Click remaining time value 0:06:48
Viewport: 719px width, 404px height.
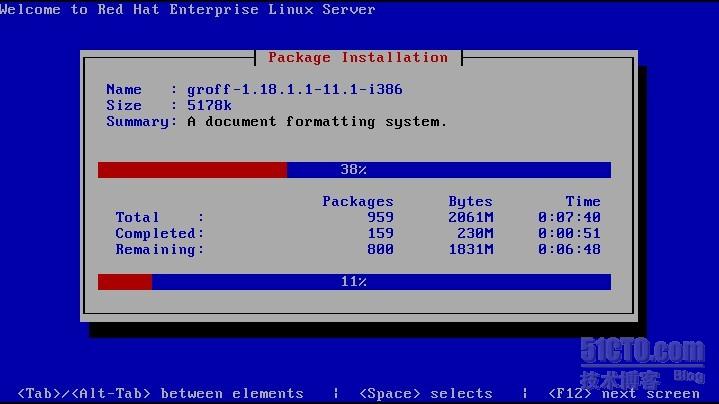569,249
